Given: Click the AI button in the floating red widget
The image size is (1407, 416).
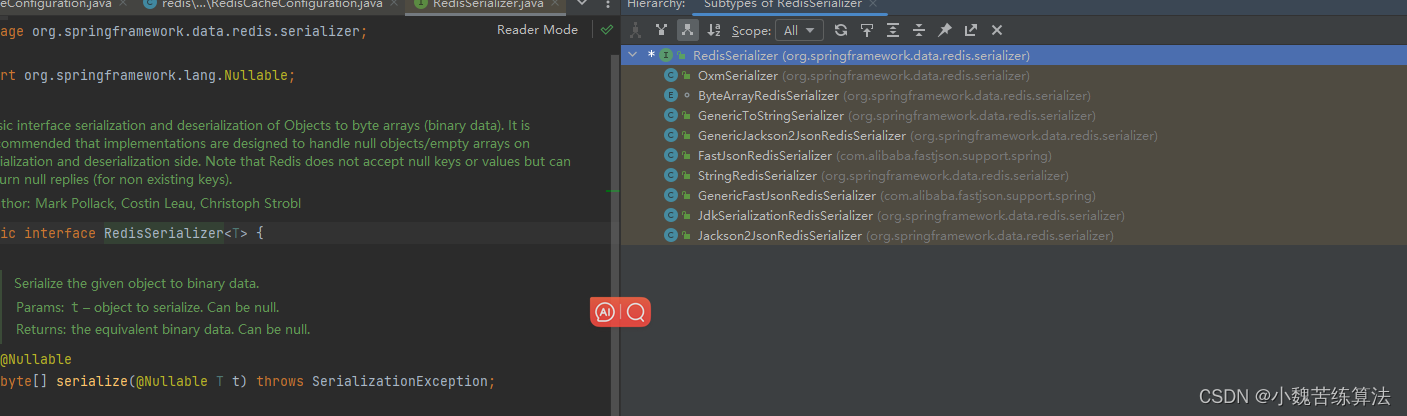Looking at the screenshot, I should point(605,312).
